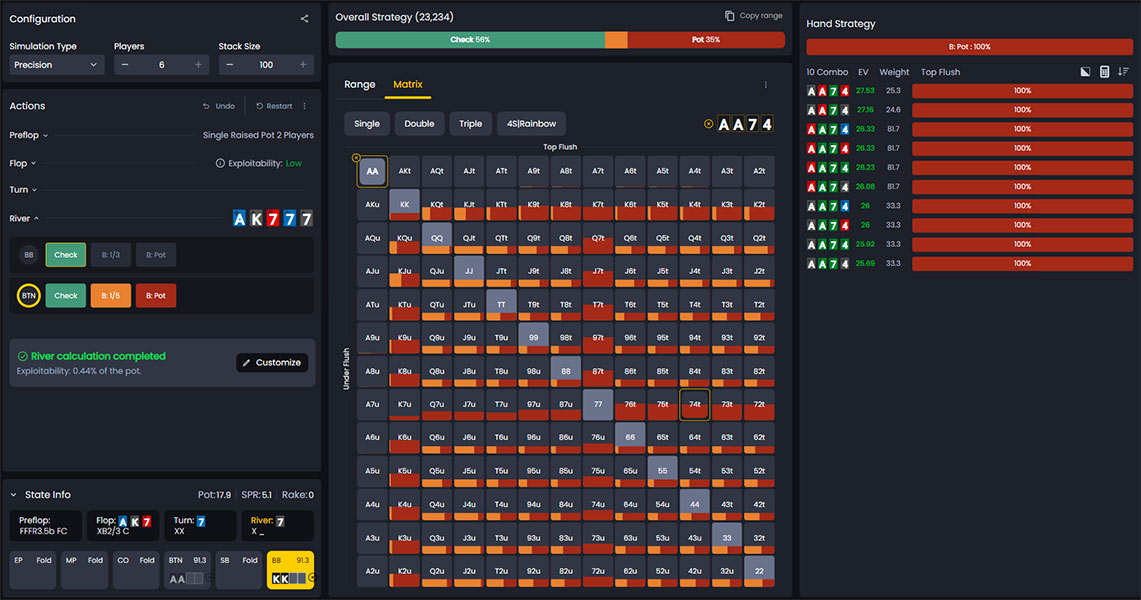Select the AA cell in the matrix

coord(372,170)
